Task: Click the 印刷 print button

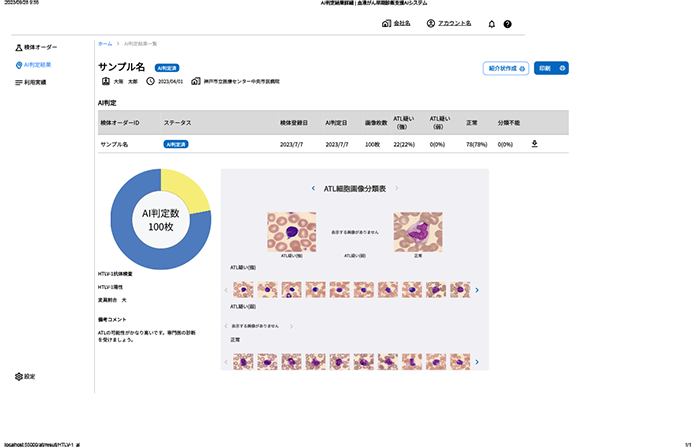Action: point(551,68)
